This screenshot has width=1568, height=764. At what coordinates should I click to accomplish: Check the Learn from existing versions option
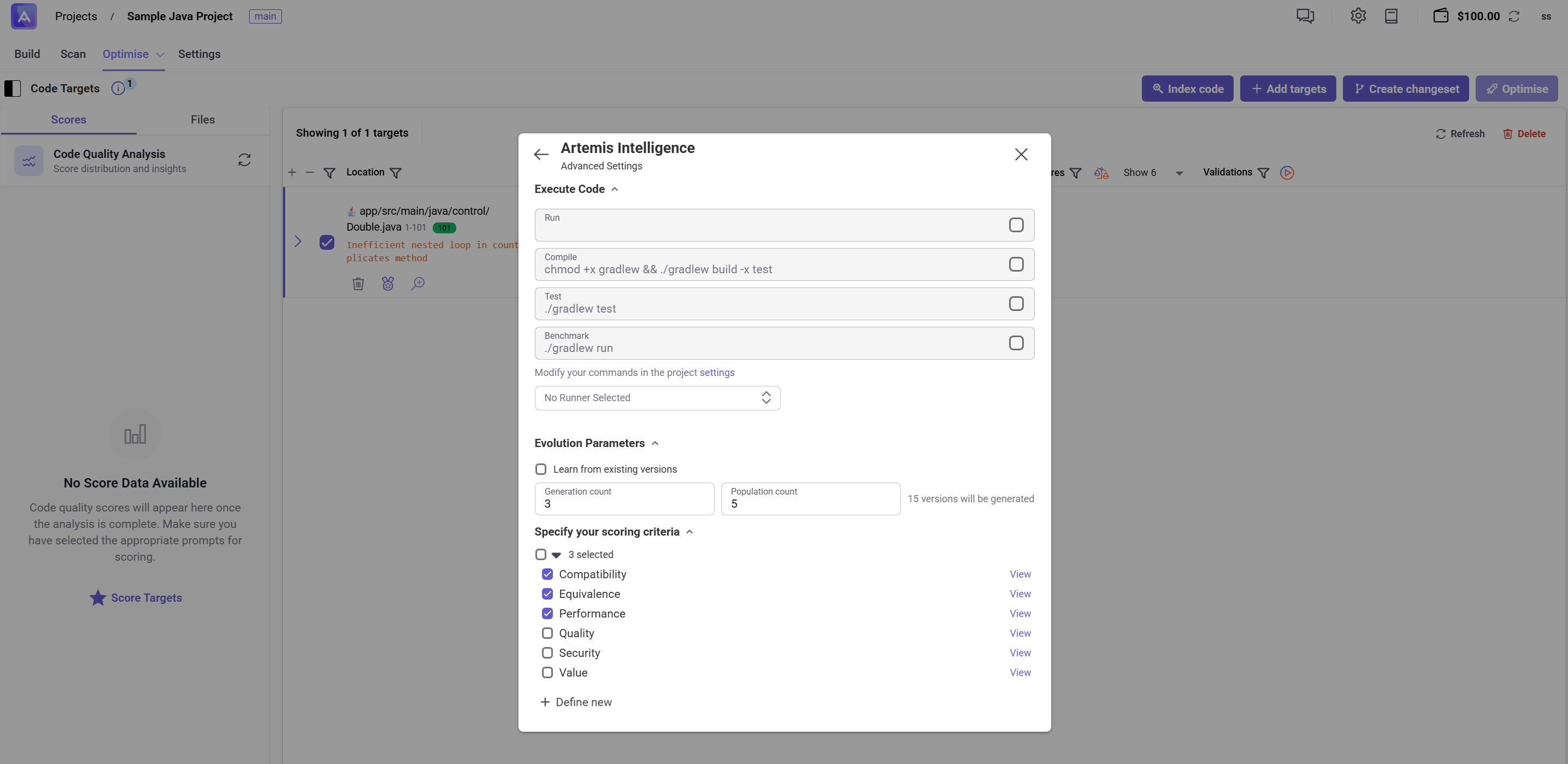[x=541, y=469]
